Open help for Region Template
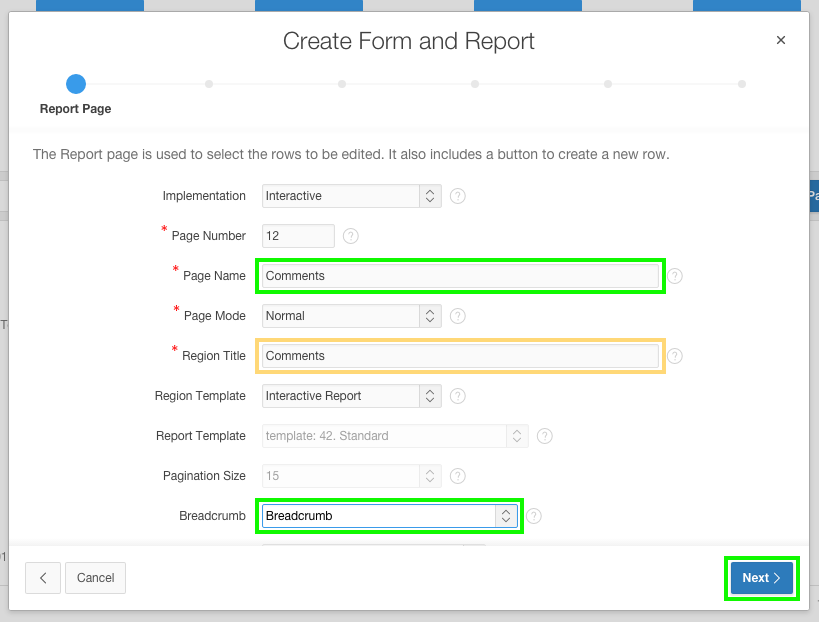The image size is (819, 622). (457, 396)
